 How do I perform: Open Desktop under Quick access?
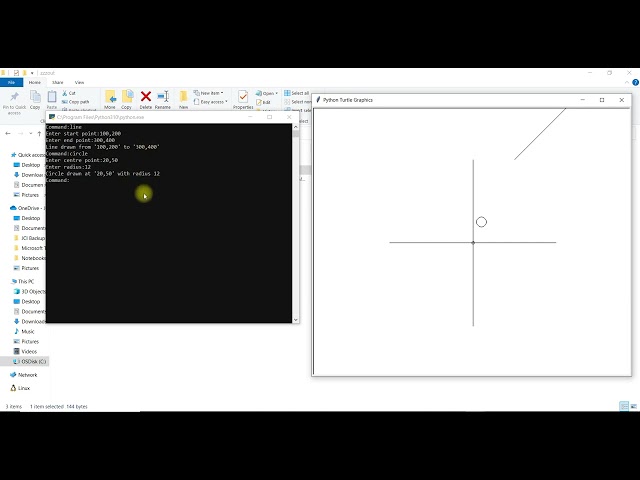pyautogui.click(x=27, y=165)
